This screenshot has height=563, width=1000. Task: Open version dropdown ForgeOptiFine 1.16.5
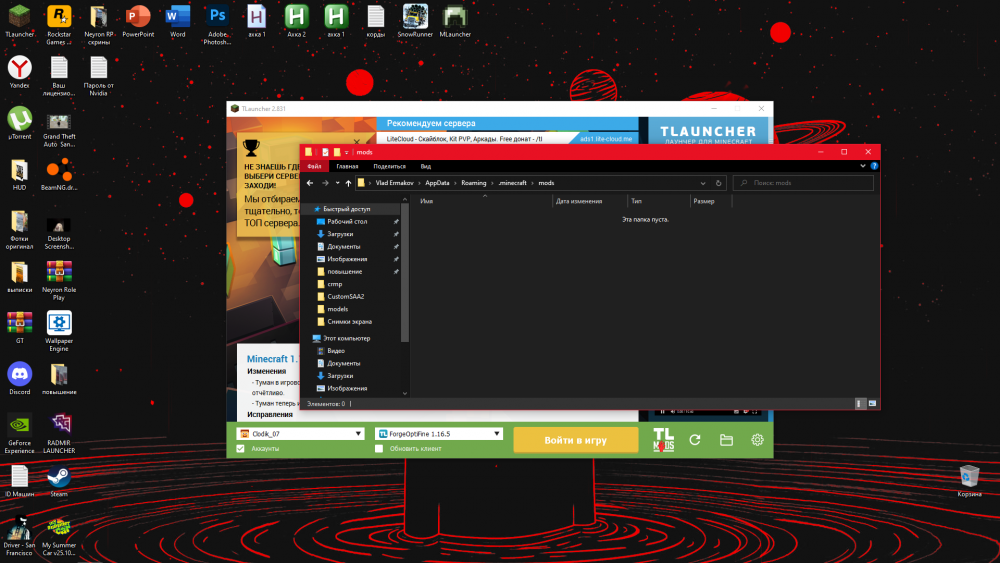click(438, 434)
